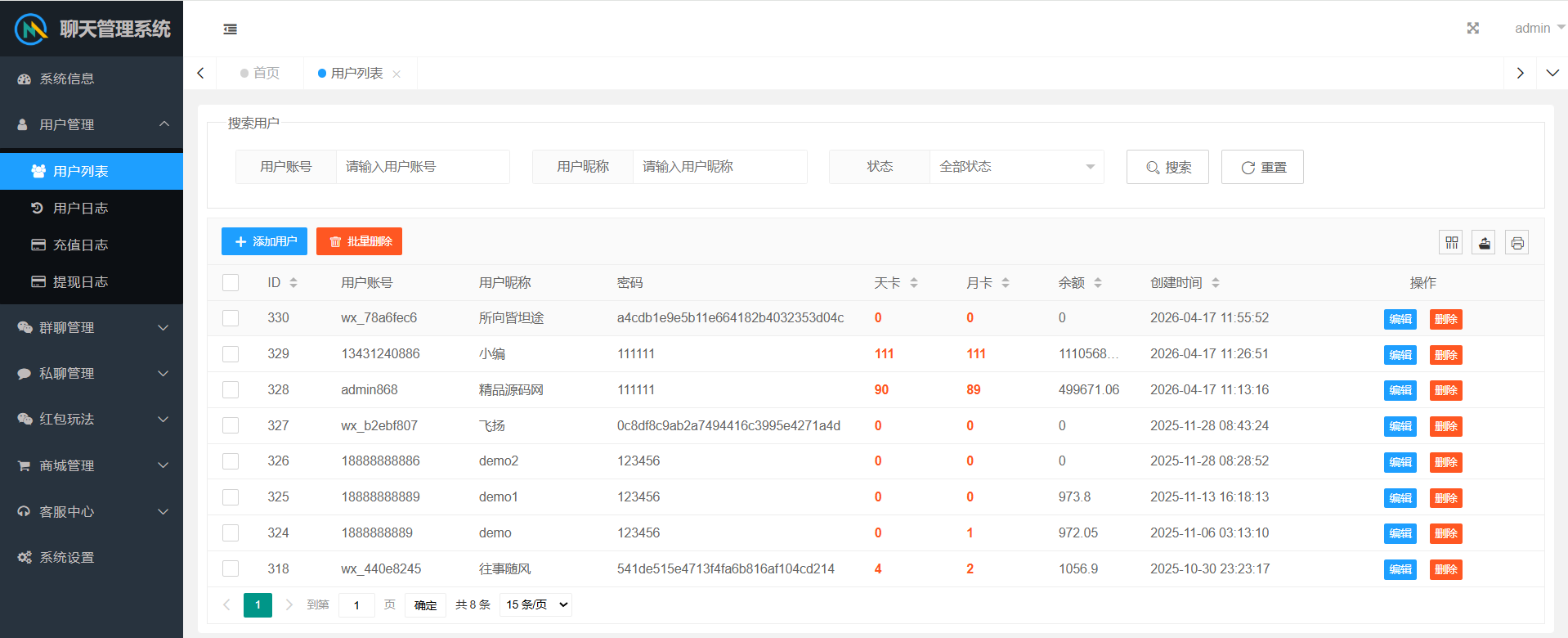Viewport: 1568px width, 638px height.
Task: Click 删除 for user admin868
Action: tap(1445, 390)
